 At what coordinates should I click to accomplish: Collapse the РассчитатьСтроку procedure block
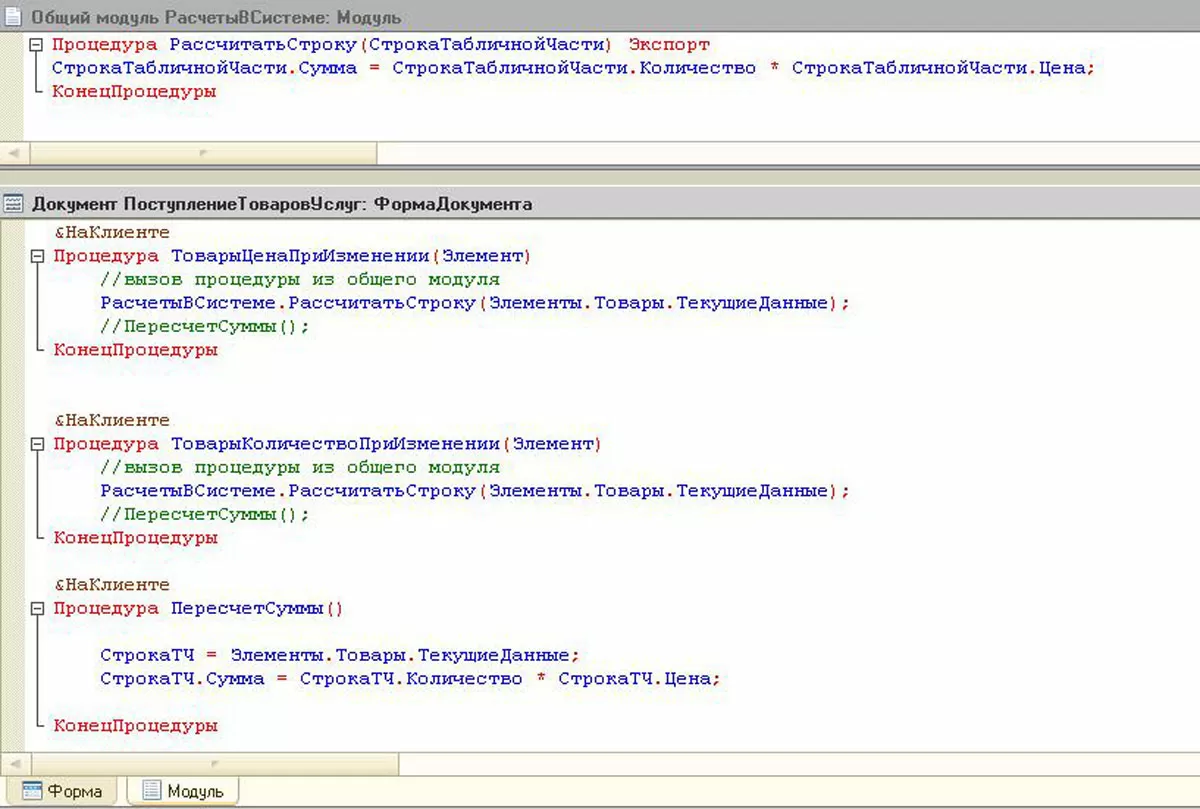pos(36,45)
